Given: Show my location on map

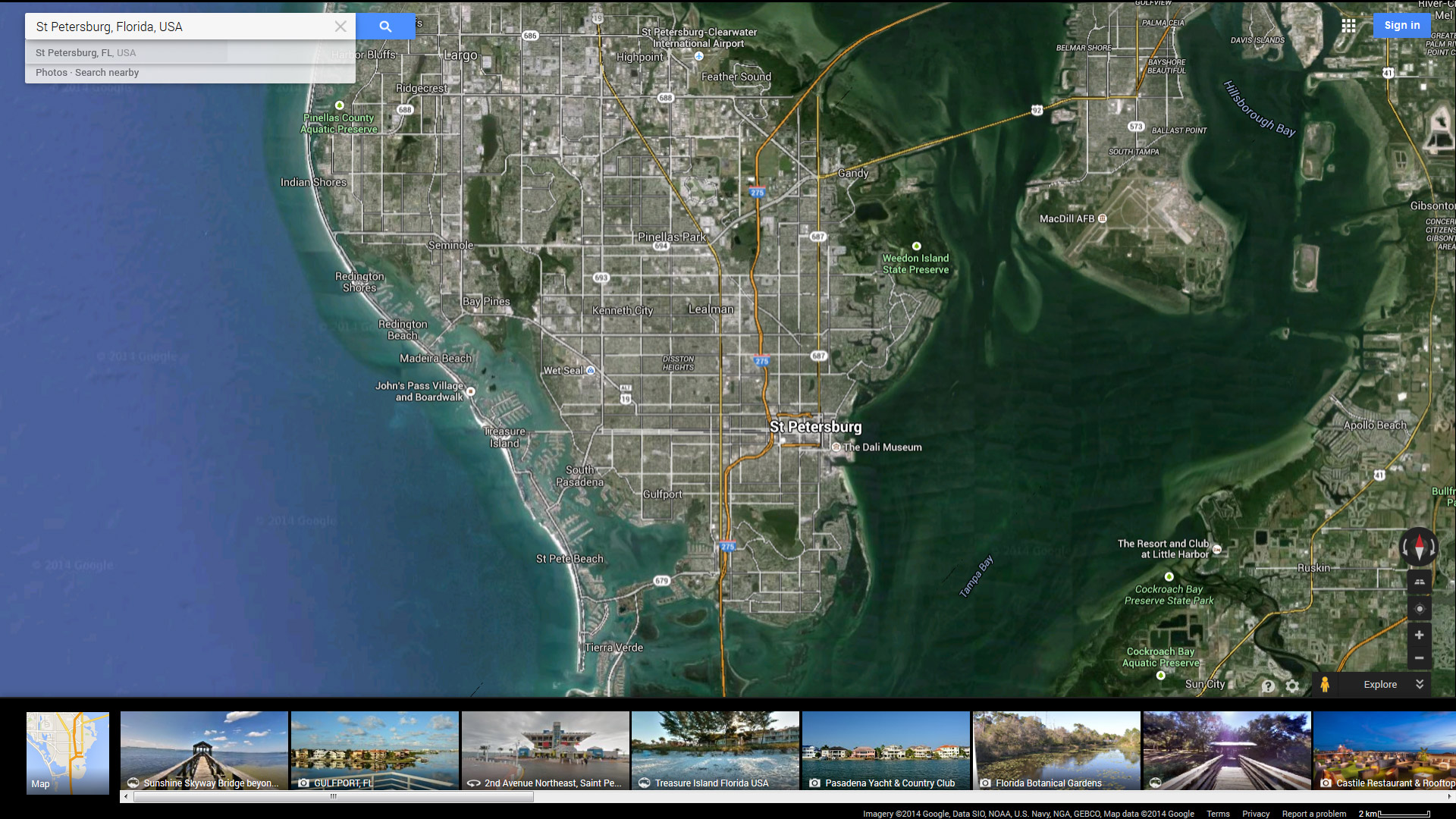Looking at the screenshot, I should tap(1419, 609).
